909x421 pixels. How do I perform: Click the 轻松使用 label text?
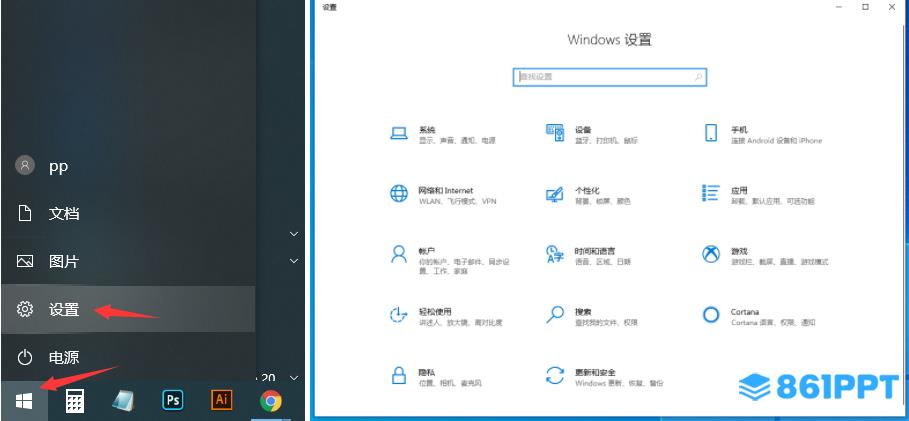(x=435, y=312)
